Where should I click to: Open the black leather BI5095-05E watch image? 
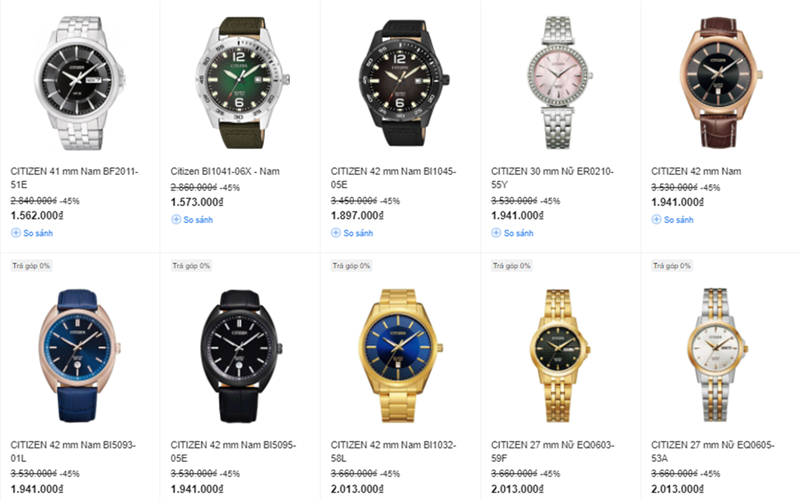pyautogui.click(x=240, y=356)
